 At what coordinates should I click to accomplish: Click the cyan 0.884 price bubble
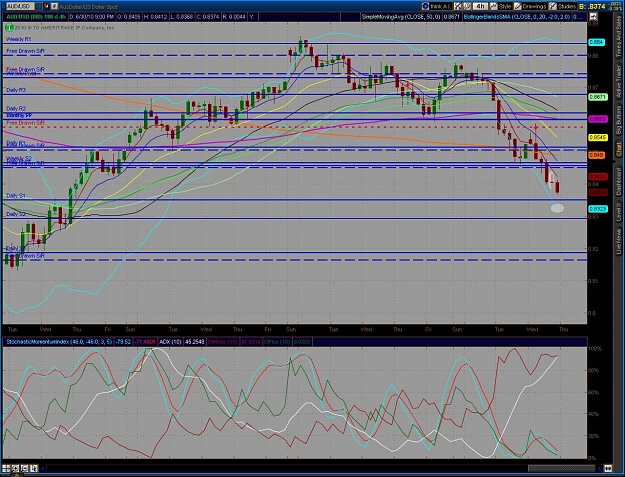click(597, 42)
